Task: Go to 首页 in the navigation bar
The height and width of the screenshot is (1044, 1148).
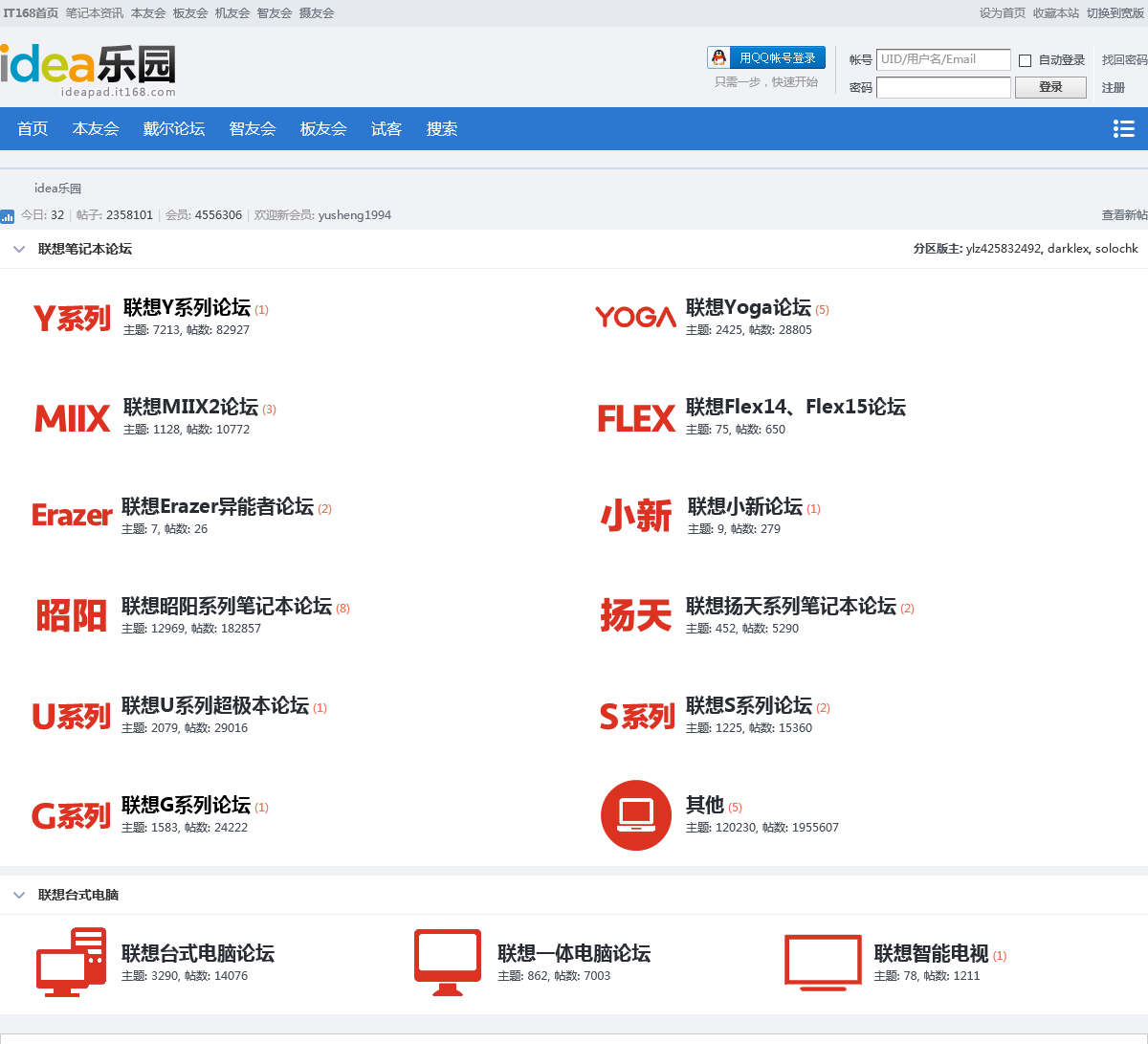Action: 33,128
